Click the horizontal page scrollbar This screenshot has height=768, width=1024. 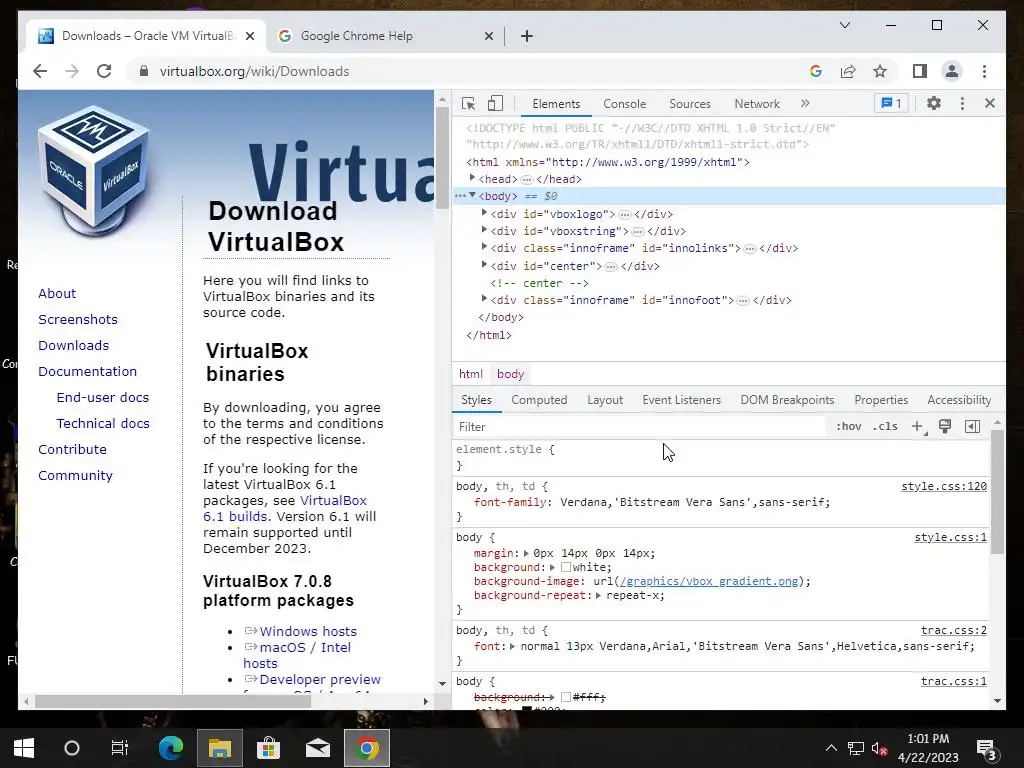click(172, 701)
